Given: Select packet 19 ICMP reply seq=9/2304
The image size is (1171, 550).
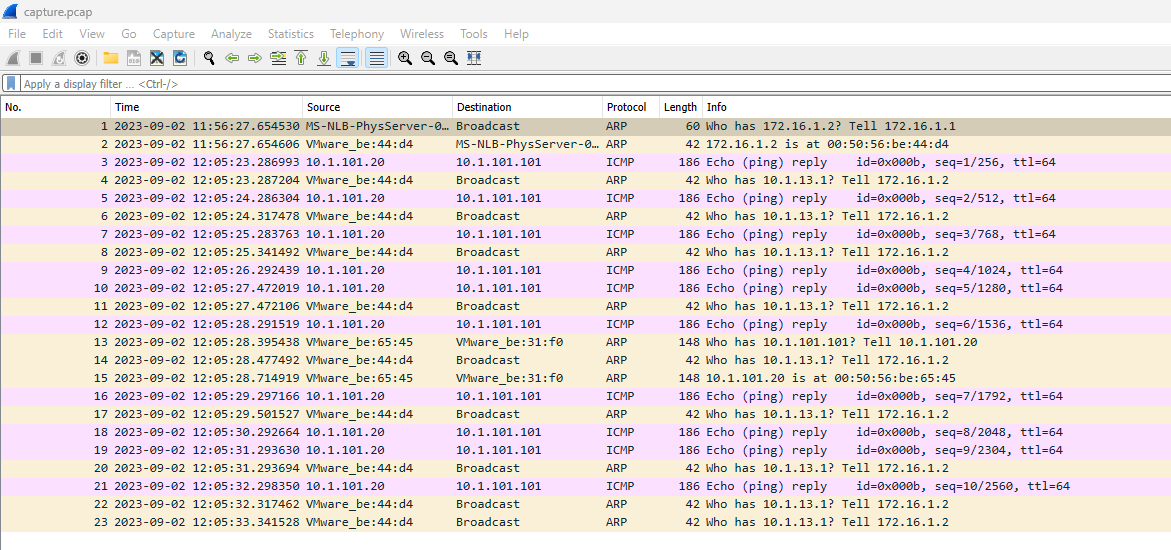Looking at the screenshot, I should pyautogui.click(x=586, y=450).
